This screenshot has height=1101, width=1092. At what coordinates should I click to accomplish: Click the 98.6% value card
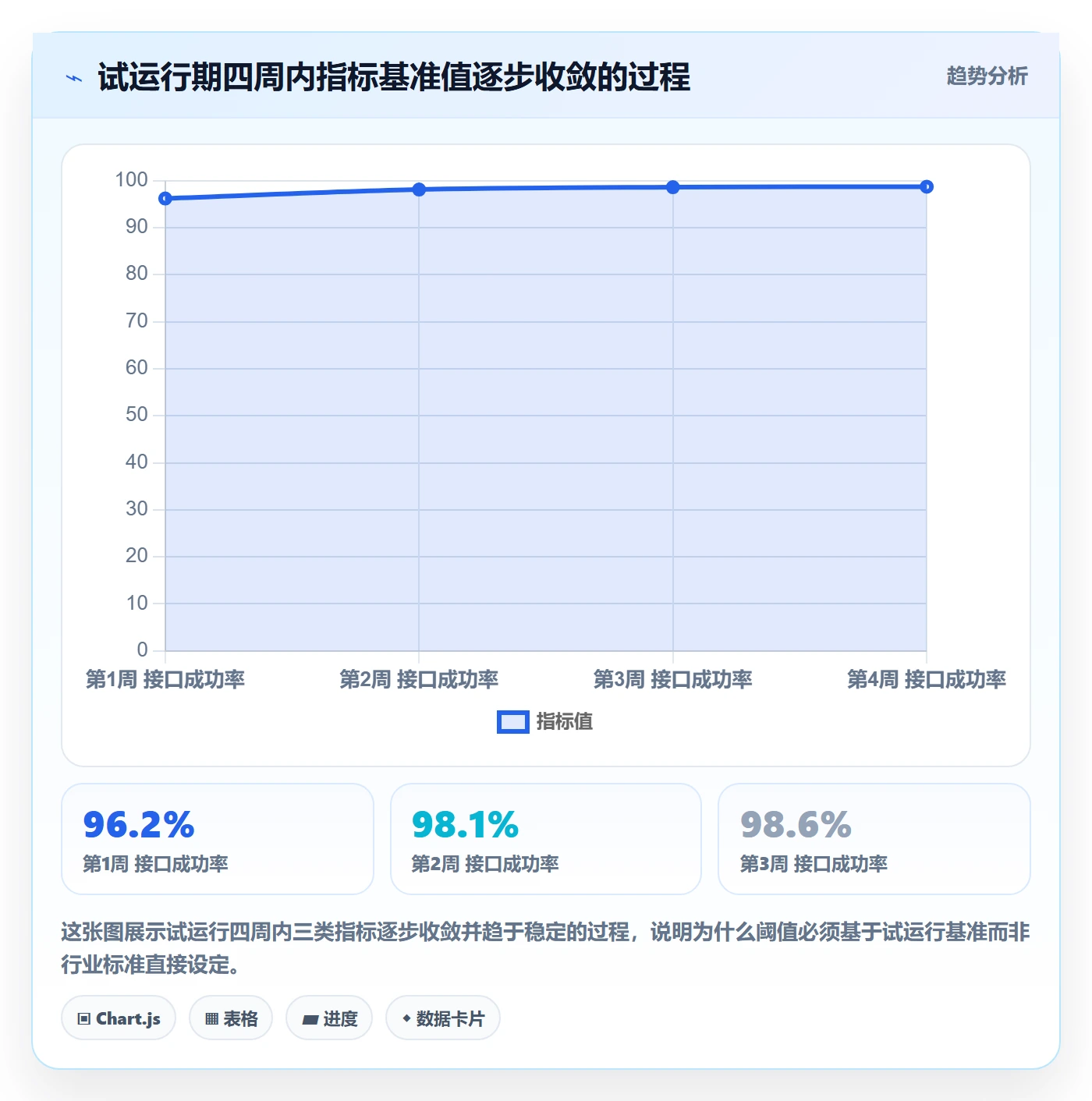[874, 839]
